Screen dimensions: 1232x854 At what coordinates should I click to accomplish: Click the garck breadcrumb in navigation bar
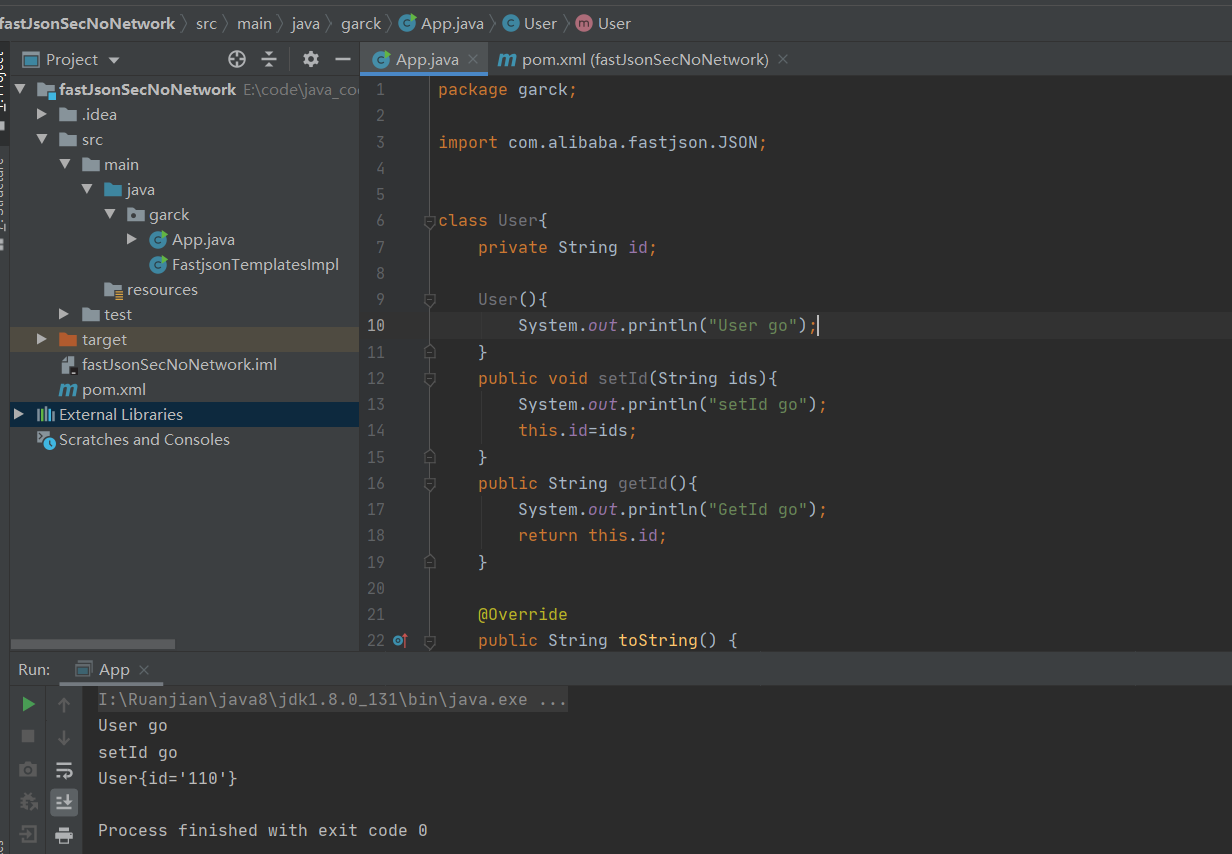[x=361, y=23]
